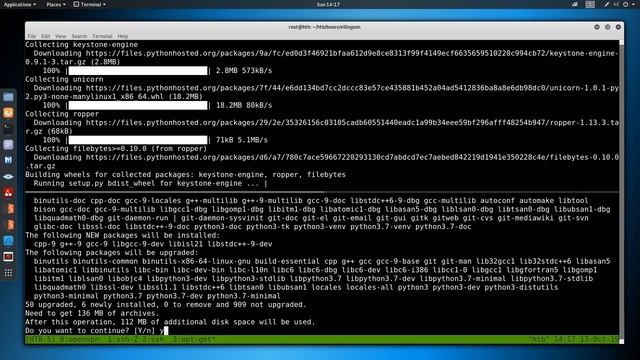Open the Files icon in the dock
The width and height of the screenshot is (640, 360).
point(8,97)
